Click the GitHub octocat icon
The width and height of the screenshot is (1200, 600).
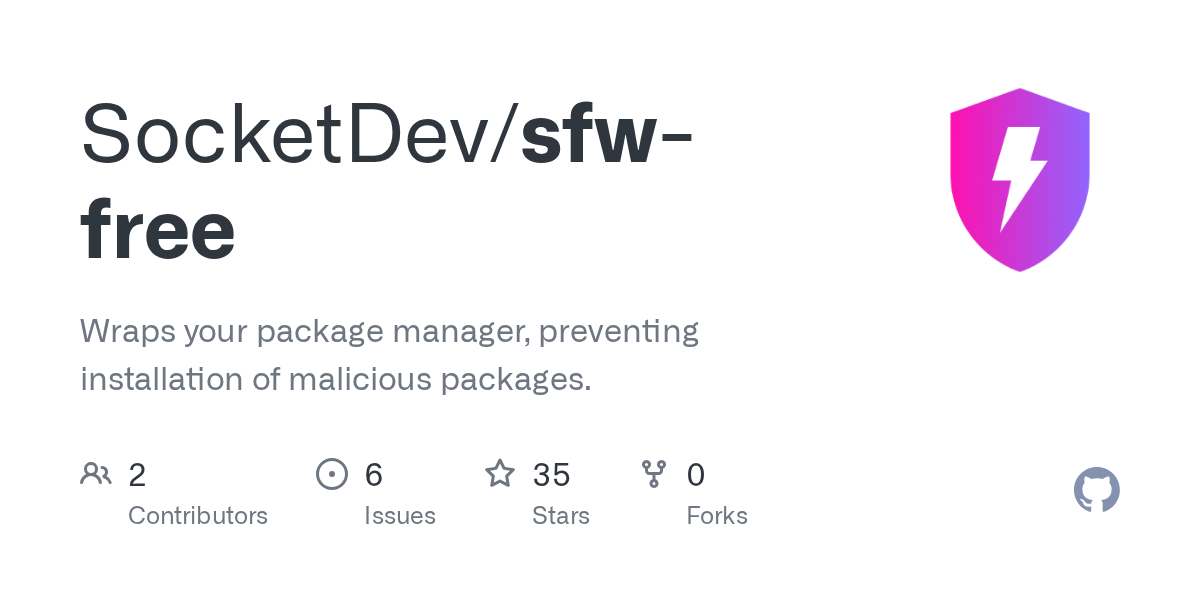pos(1097,490)
